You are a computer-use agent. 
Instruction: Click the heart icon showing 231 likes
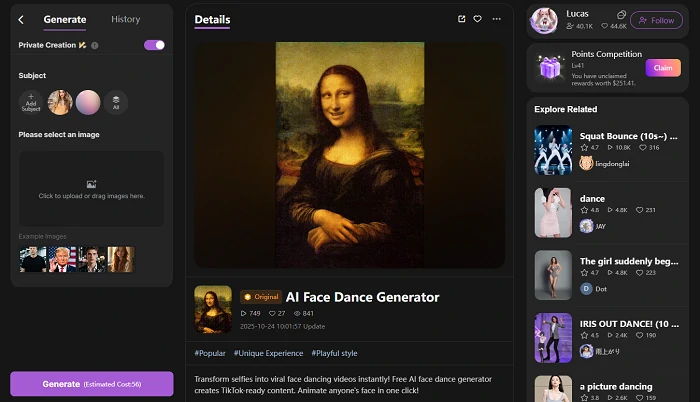pos(639,210)
